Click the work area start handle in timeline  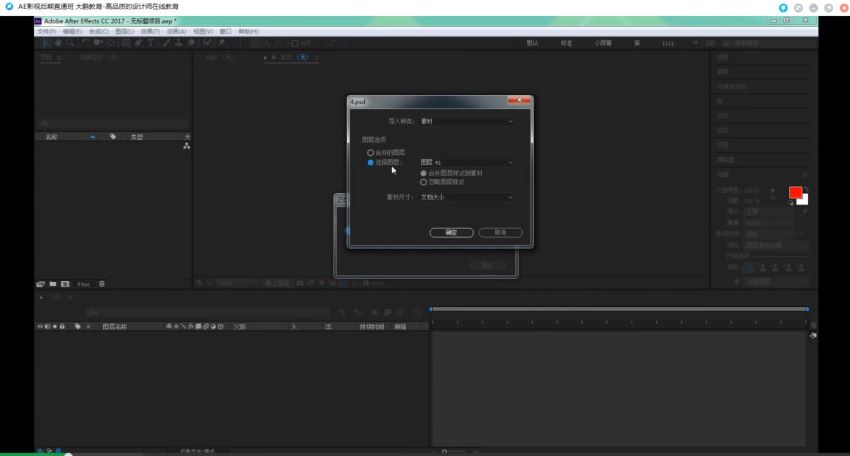coord(431,309)
